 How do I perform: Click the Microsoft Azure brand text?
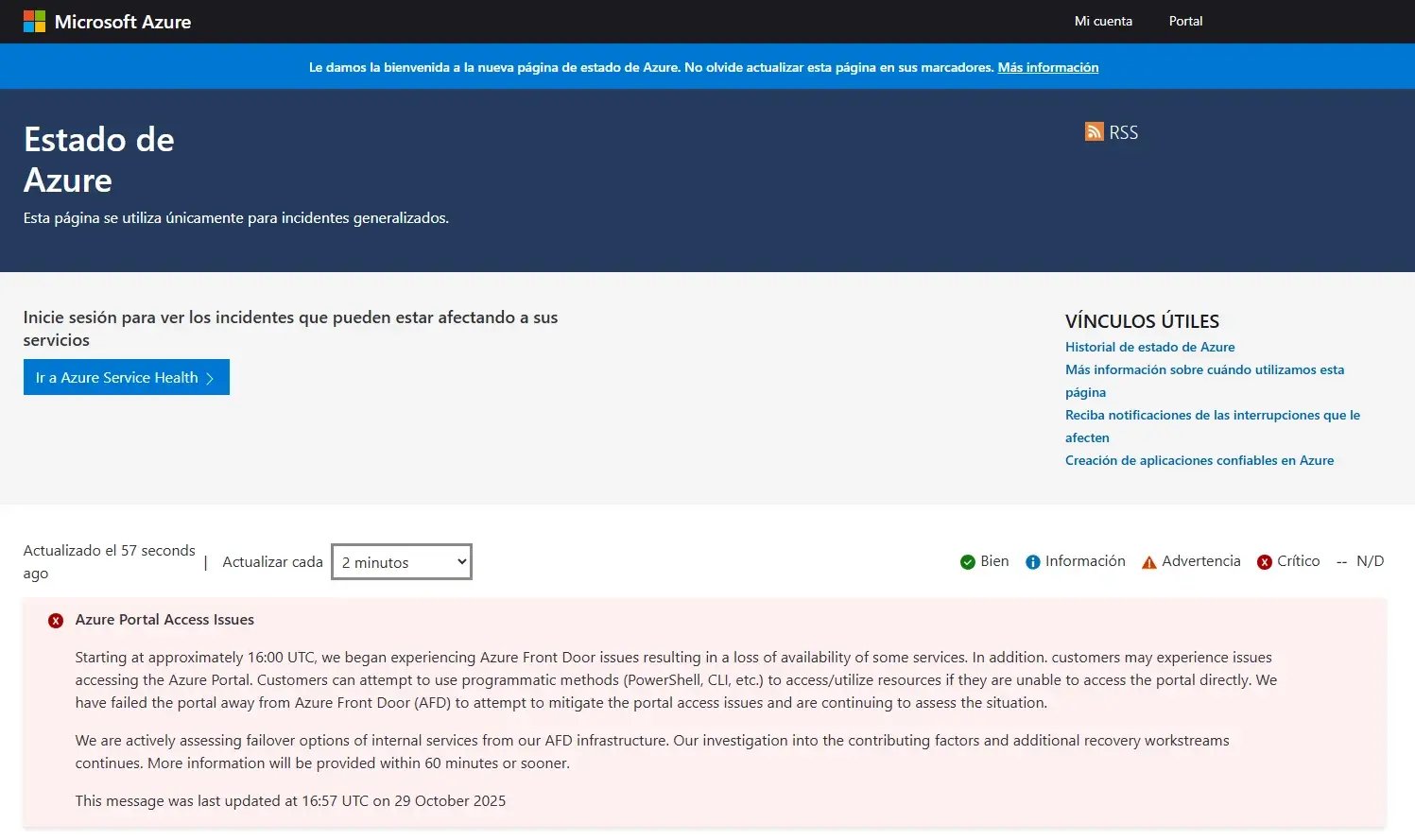pos(123,22)
